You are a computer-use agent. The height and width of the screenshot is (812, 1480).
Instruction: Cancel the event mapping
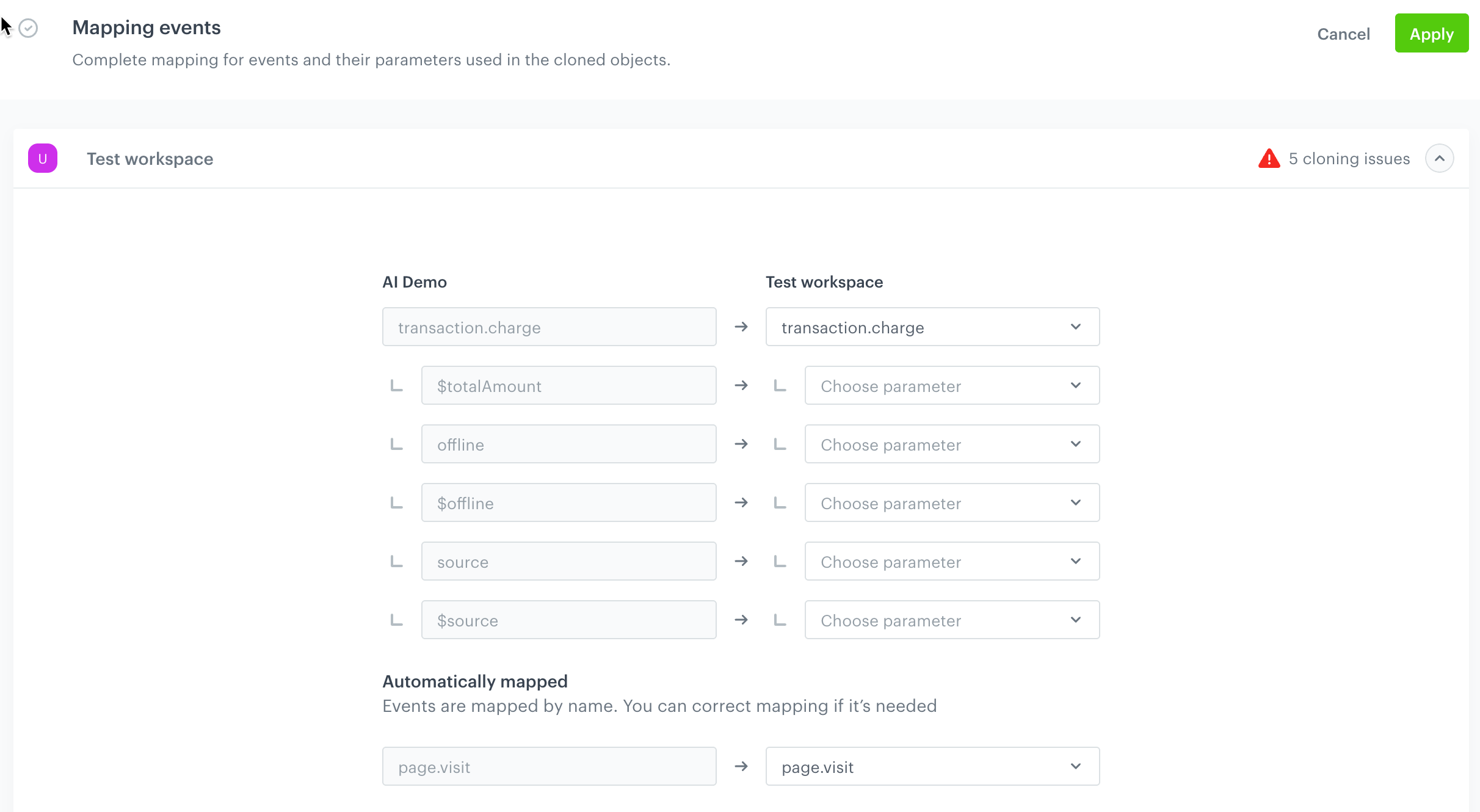coord(1343,34)
